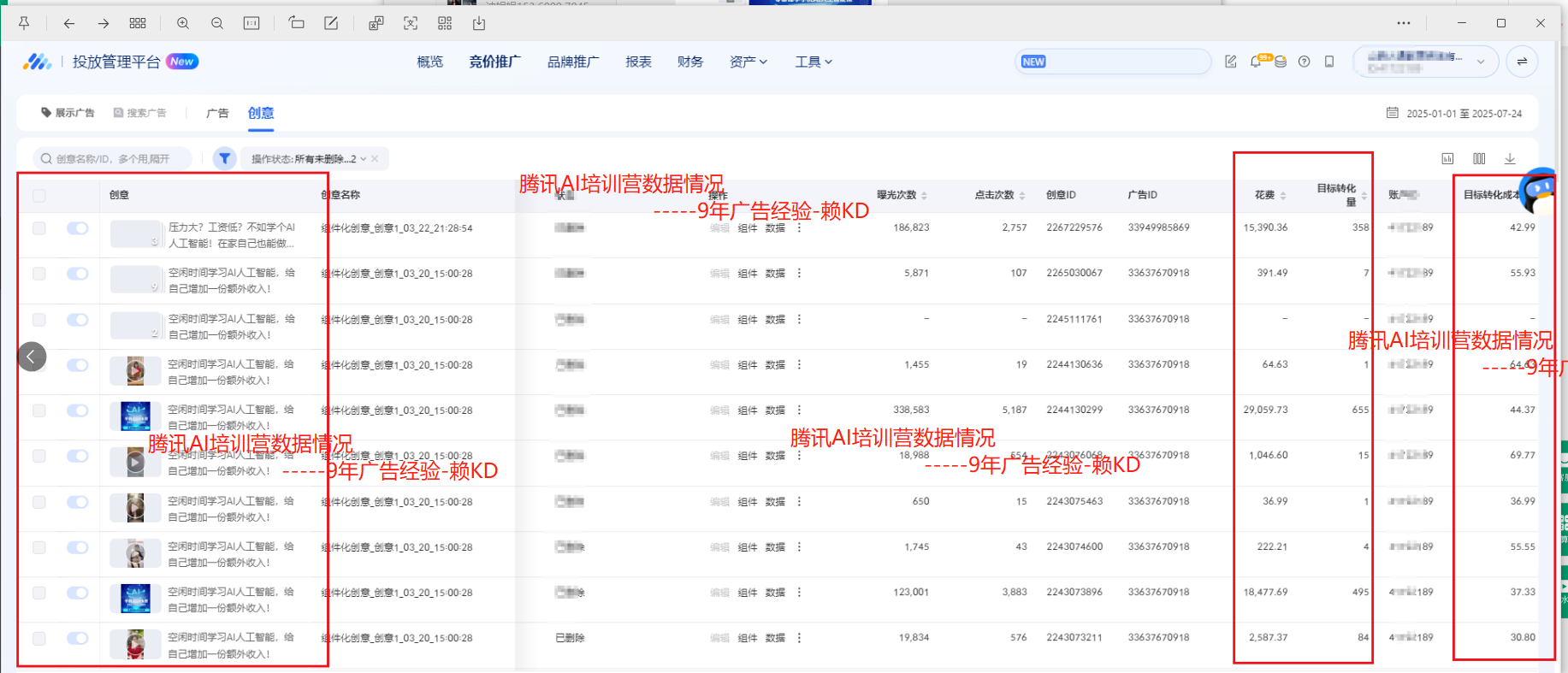1568x673 pixels.
Task: Select the 广告 sub-tab
Action: click(x=217, y=113)
